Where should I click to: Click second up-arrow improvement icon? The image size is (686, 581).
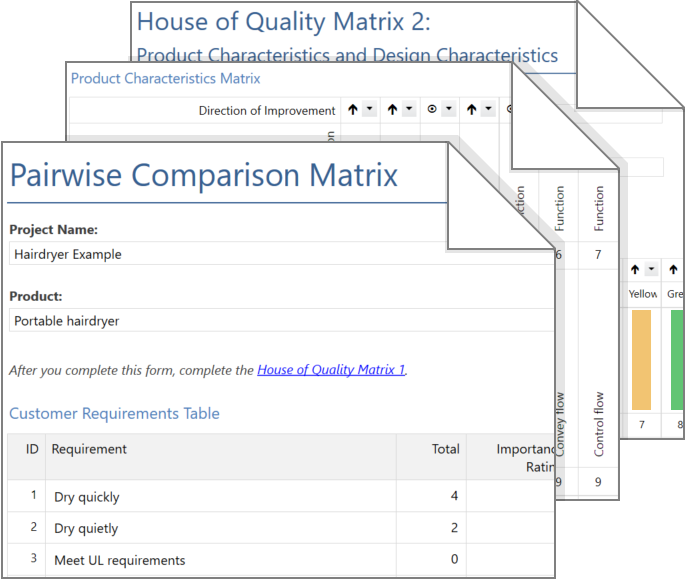(x=392, y=109)
